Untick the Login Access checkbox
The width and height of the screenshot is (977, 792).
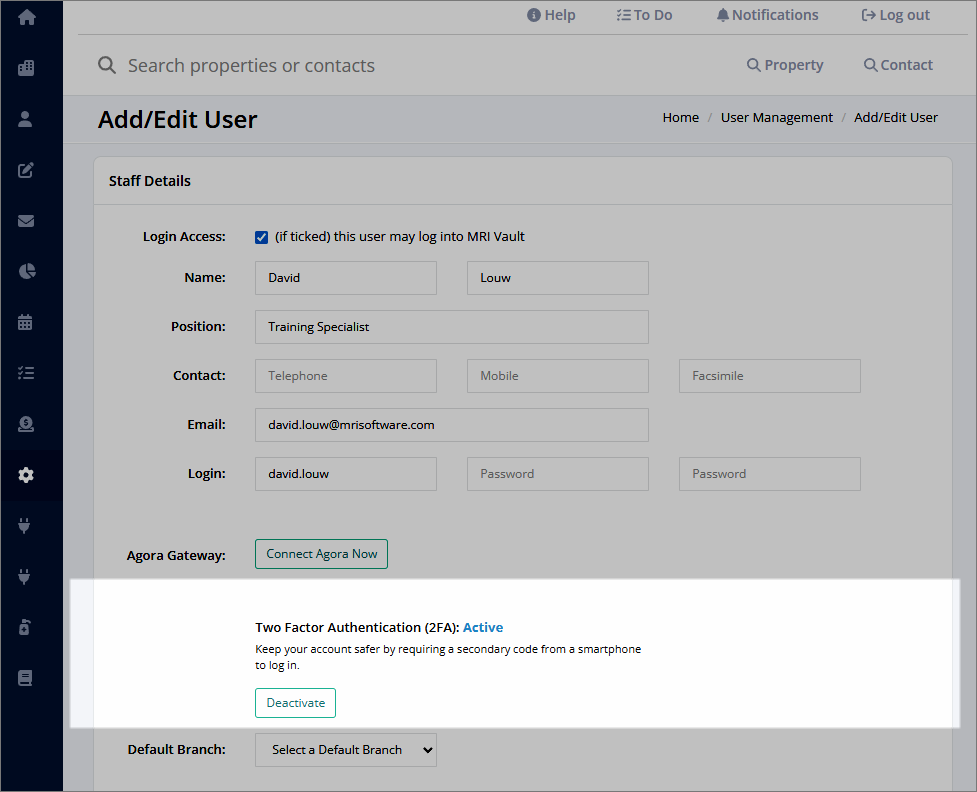click(x=261, y=237)
